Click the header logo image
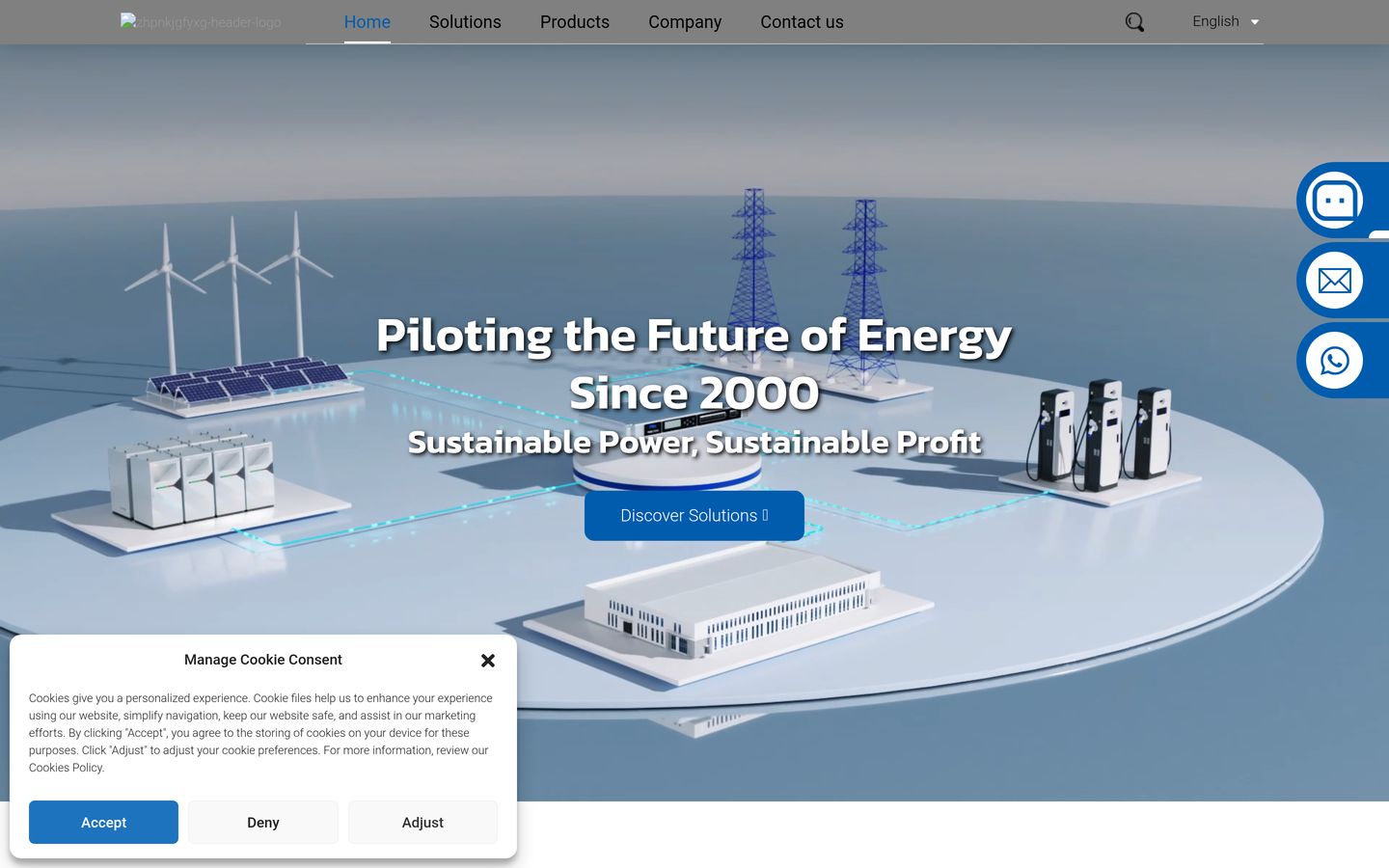This screenshot has width=1389, height=868. coord(201,22)
